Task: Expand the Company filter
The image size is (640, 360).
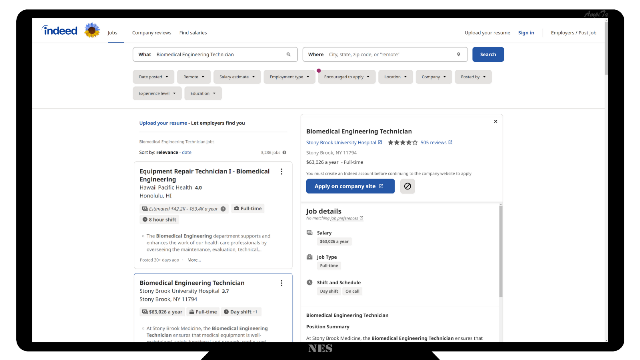Action: pyautogui.click(x=434, y=77)
